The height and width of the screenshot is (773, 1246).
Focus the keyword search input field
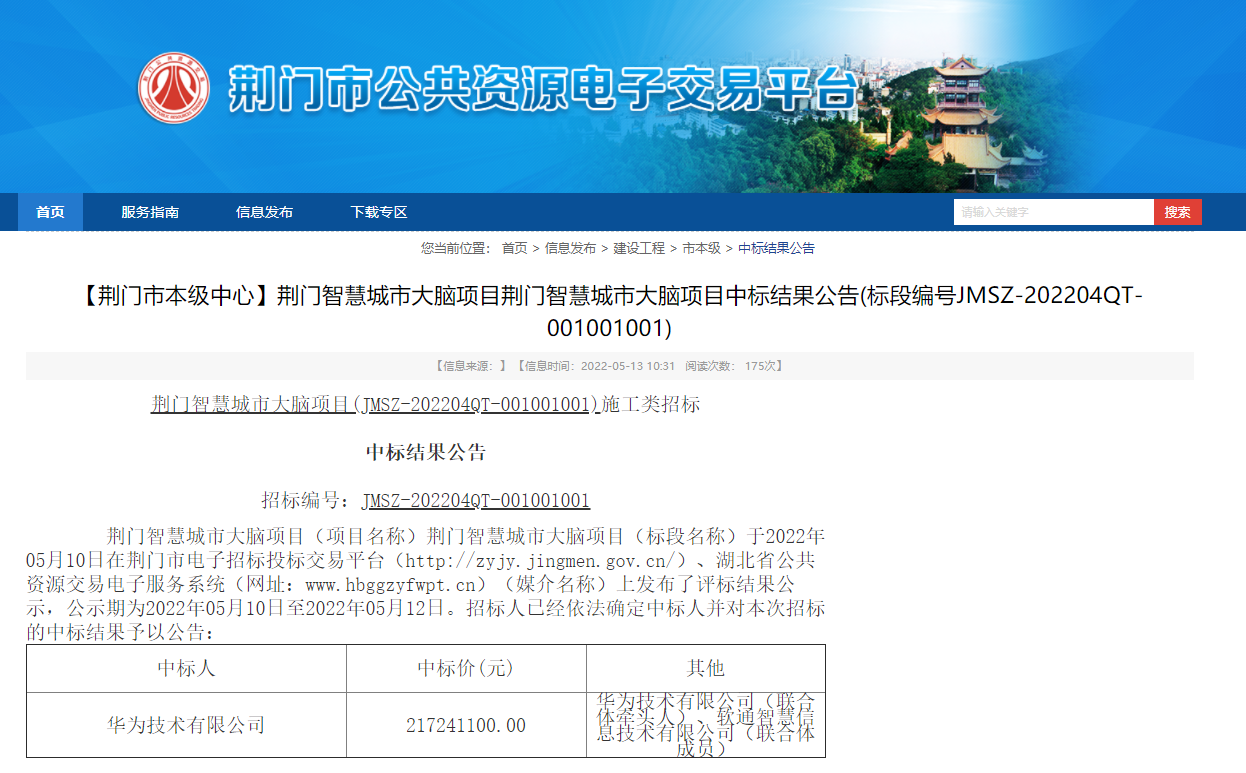point(1054,212)
